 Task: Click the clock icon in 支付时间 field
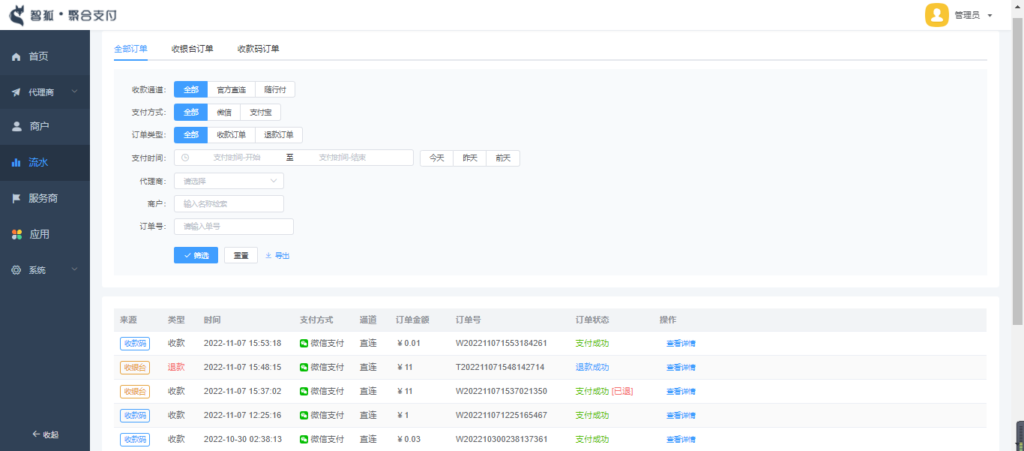[185, 158]
